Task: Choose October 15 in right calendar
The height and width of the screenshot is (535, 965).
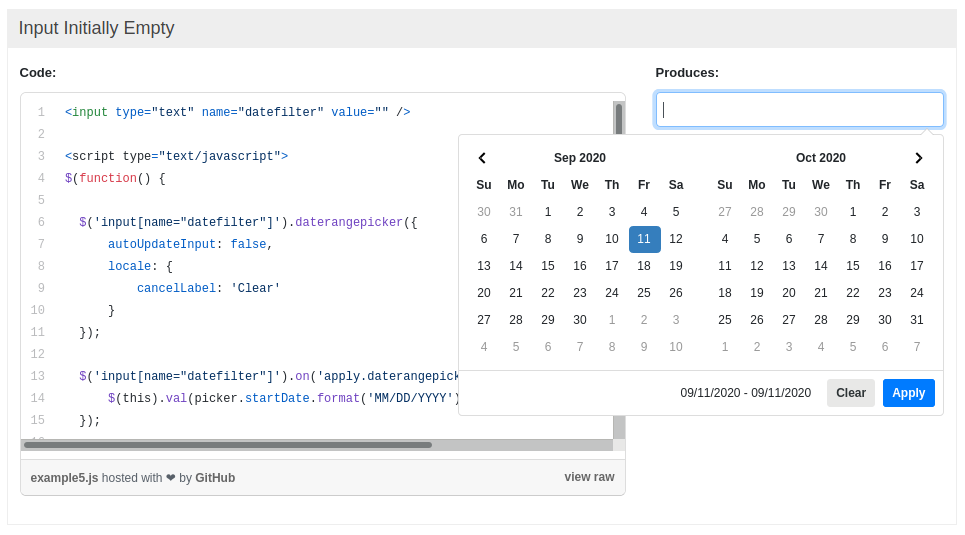Action: (x=853, y=266)
